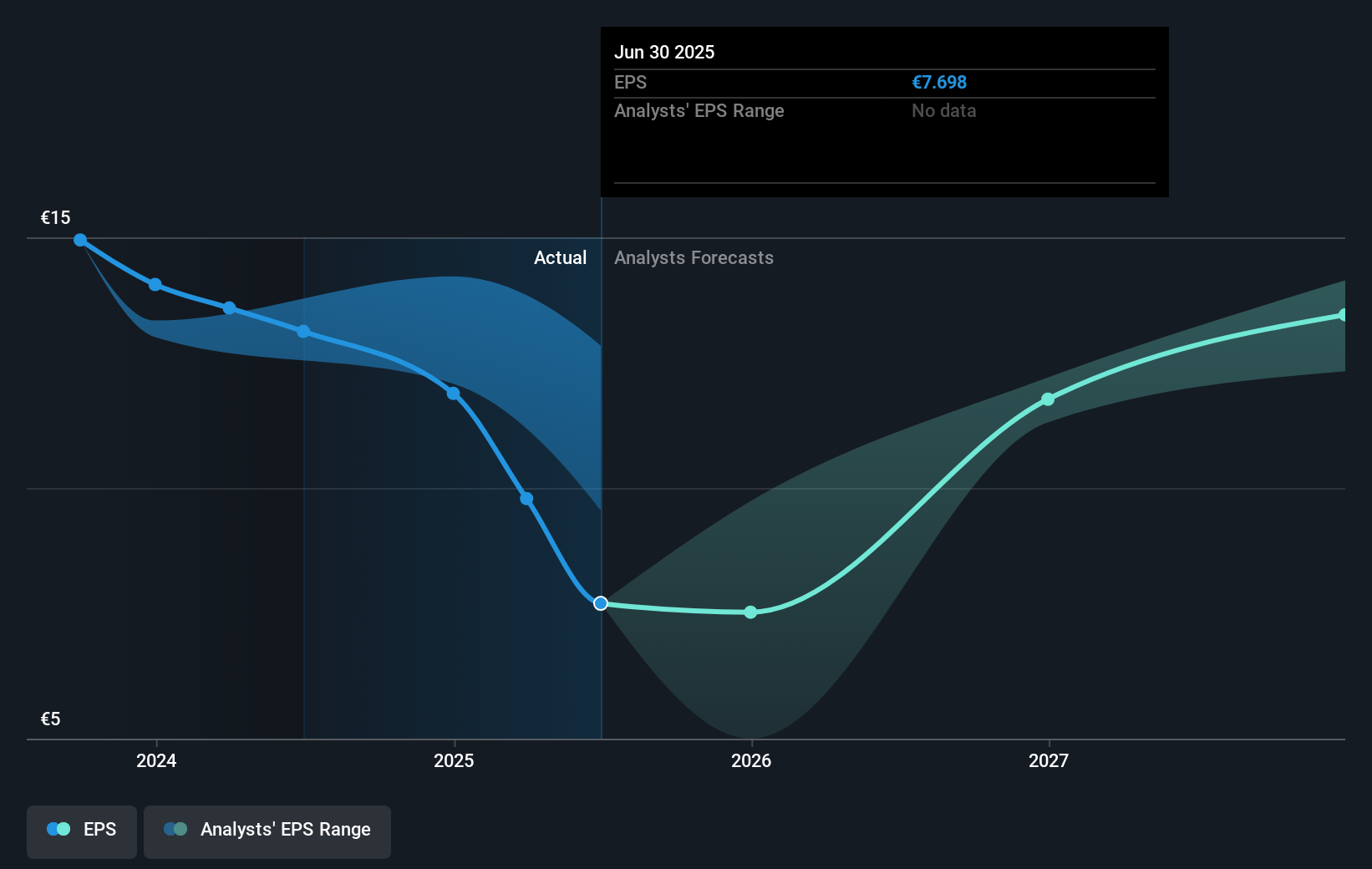Click the €7.698 EPS value link

pos(939,82)
